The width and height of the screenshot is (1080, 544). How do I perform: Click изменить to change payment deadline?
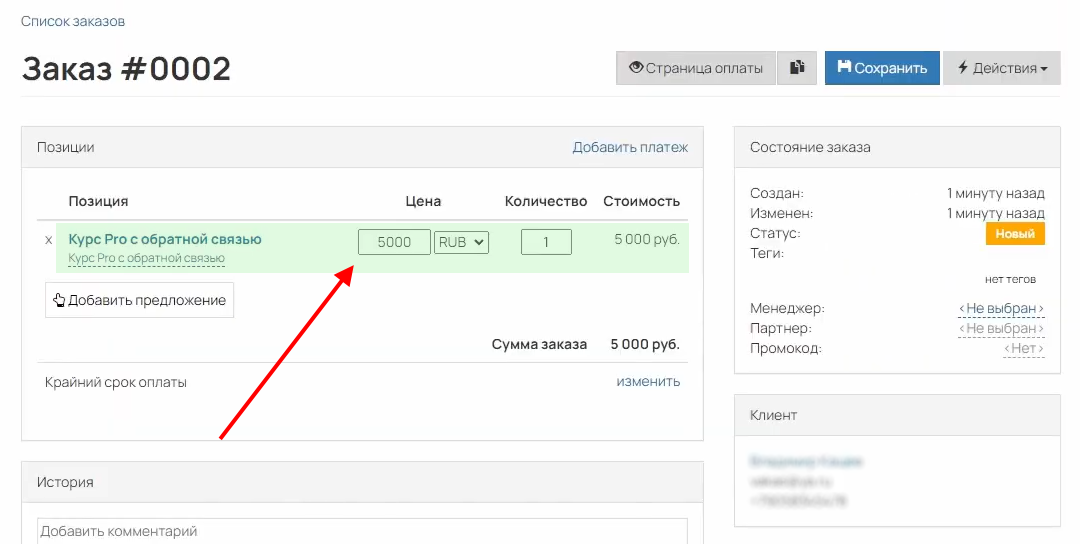[648, 381]
